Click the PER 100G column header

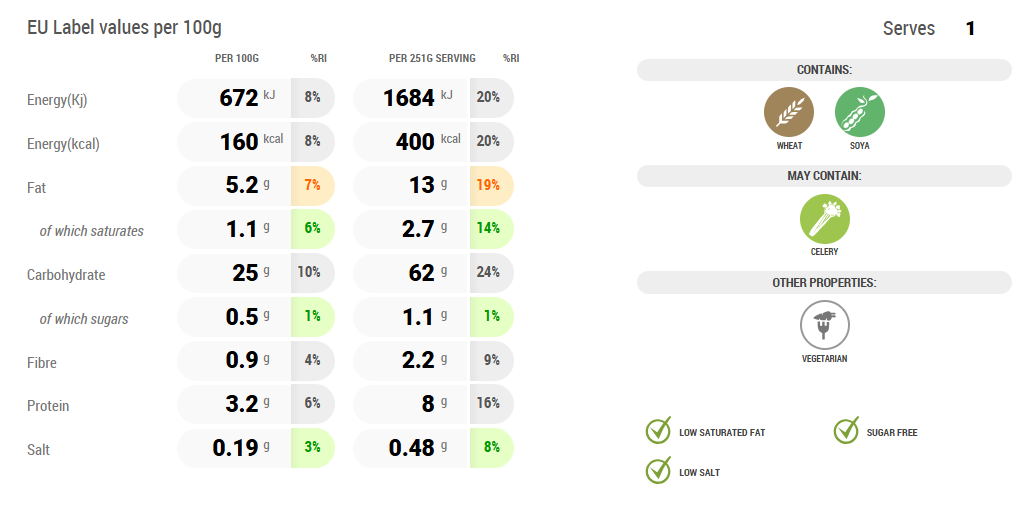(237, 58)
